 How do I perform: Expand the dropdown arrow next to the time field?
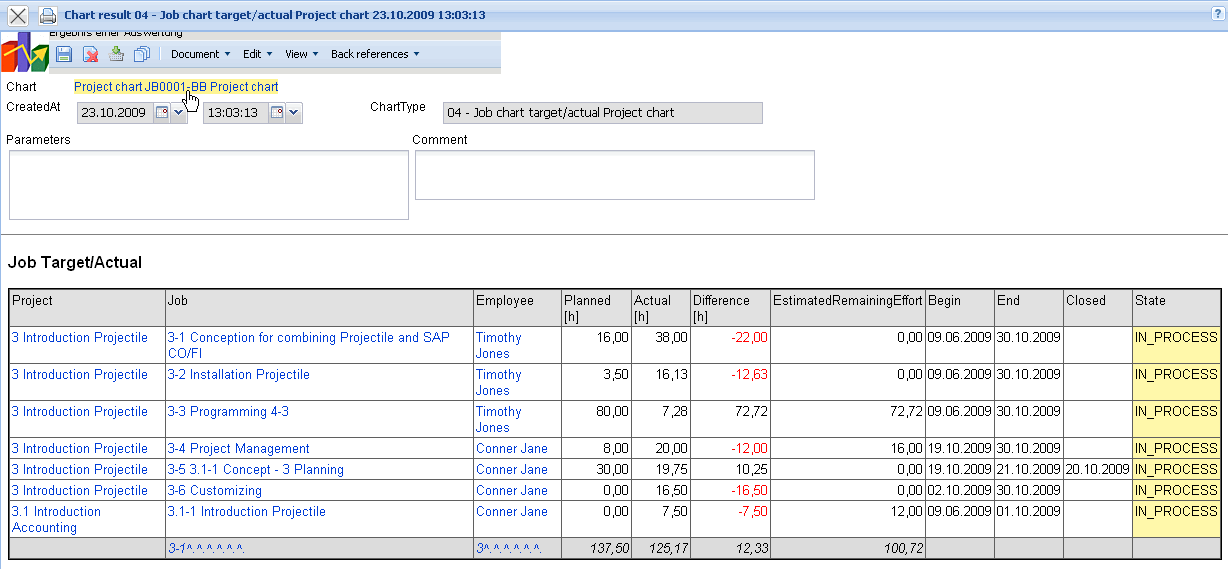point(294,113)
